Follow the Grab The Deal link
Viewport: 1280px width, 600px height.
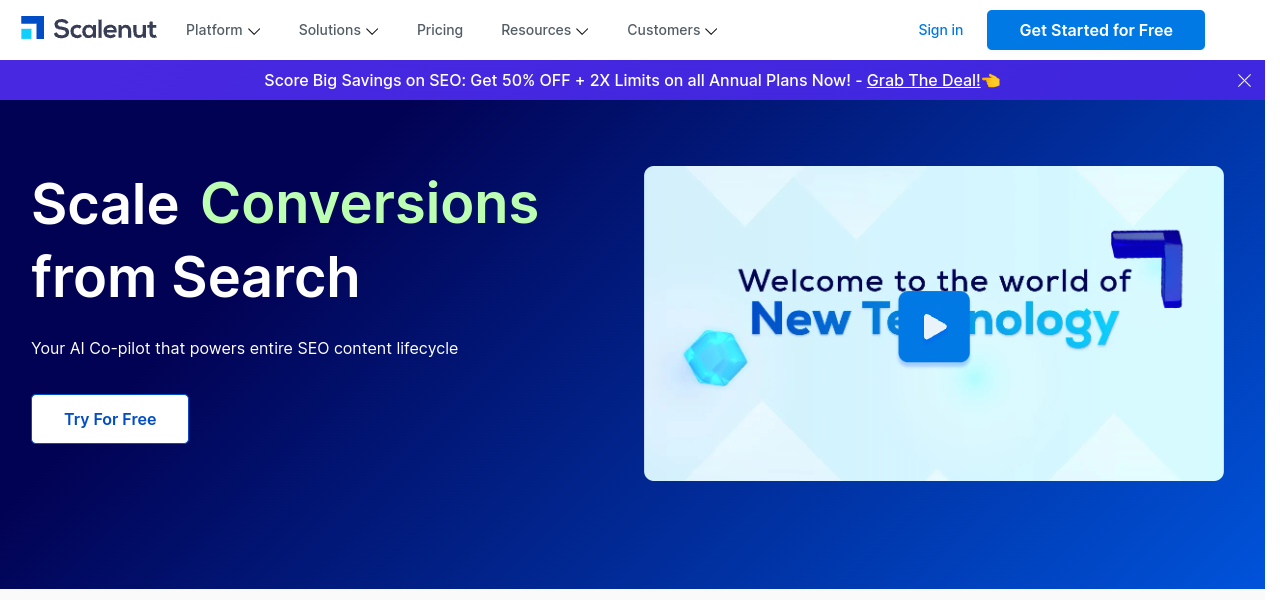923,80
